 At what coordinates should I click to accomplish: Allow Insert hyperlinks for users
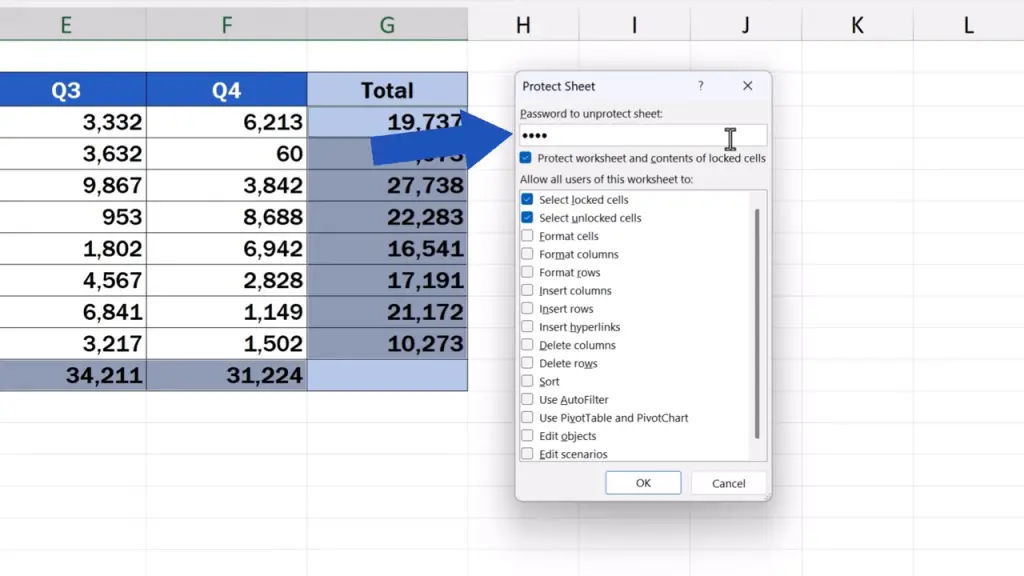pos(528,327)
